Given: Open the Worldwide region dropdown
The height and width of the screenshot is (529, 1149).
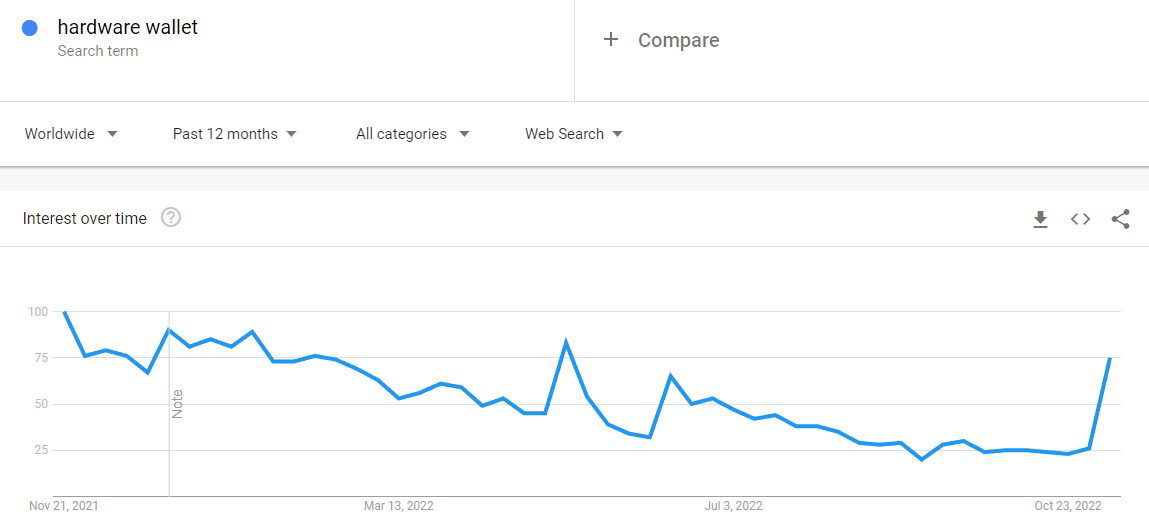Looking at the screenshot, I should click(x=71, y=134).
